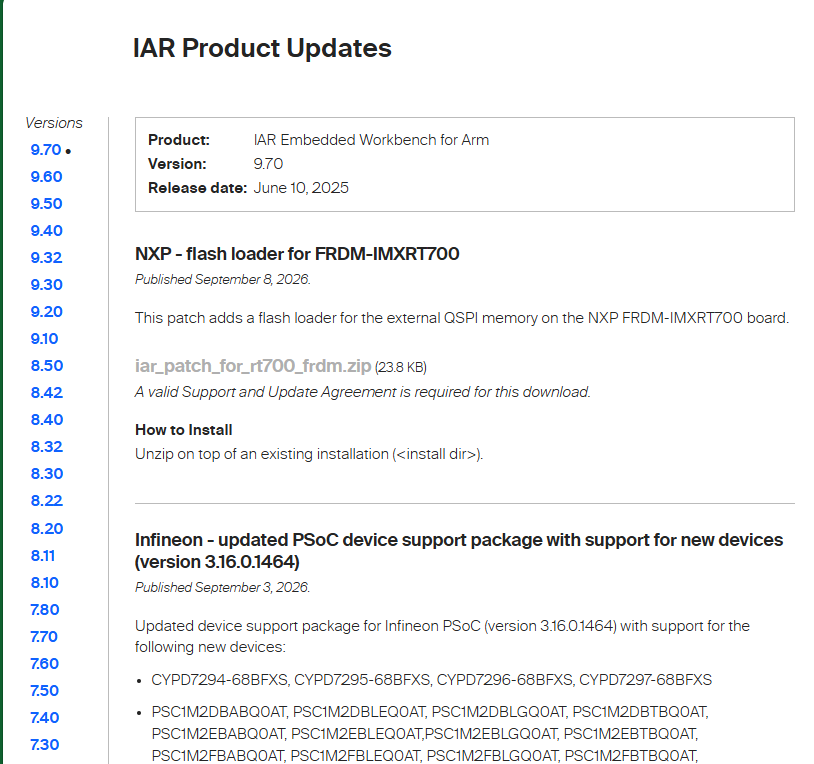Open version 9.20 updates
The height and width of the screenshot is (764, 814).
[x=46, y=312]
